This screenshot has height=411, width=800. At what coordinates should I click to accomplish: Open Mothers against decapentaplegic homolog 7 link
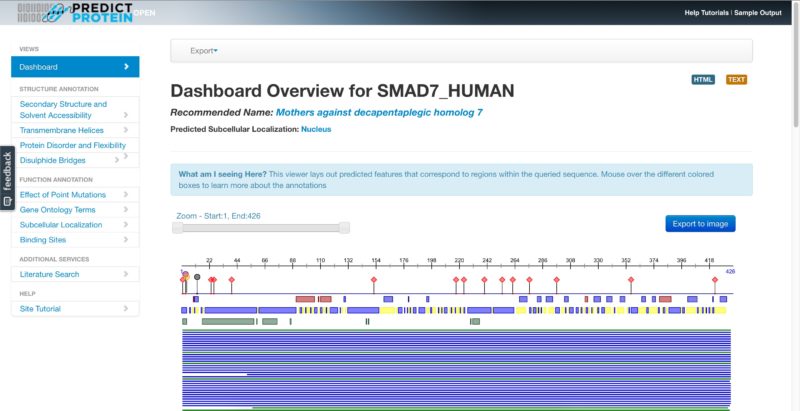coord(379,113)
